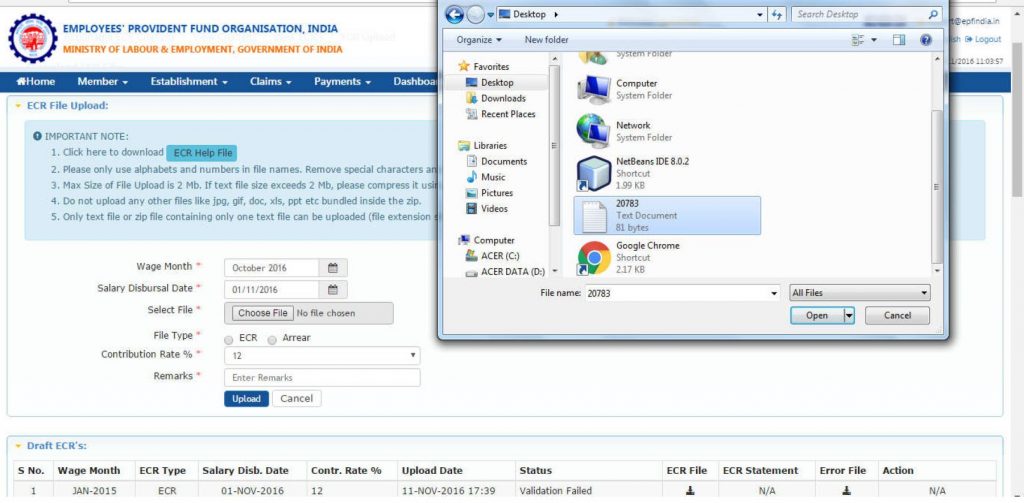Open Wage Month calendar picker

point(332,268)
